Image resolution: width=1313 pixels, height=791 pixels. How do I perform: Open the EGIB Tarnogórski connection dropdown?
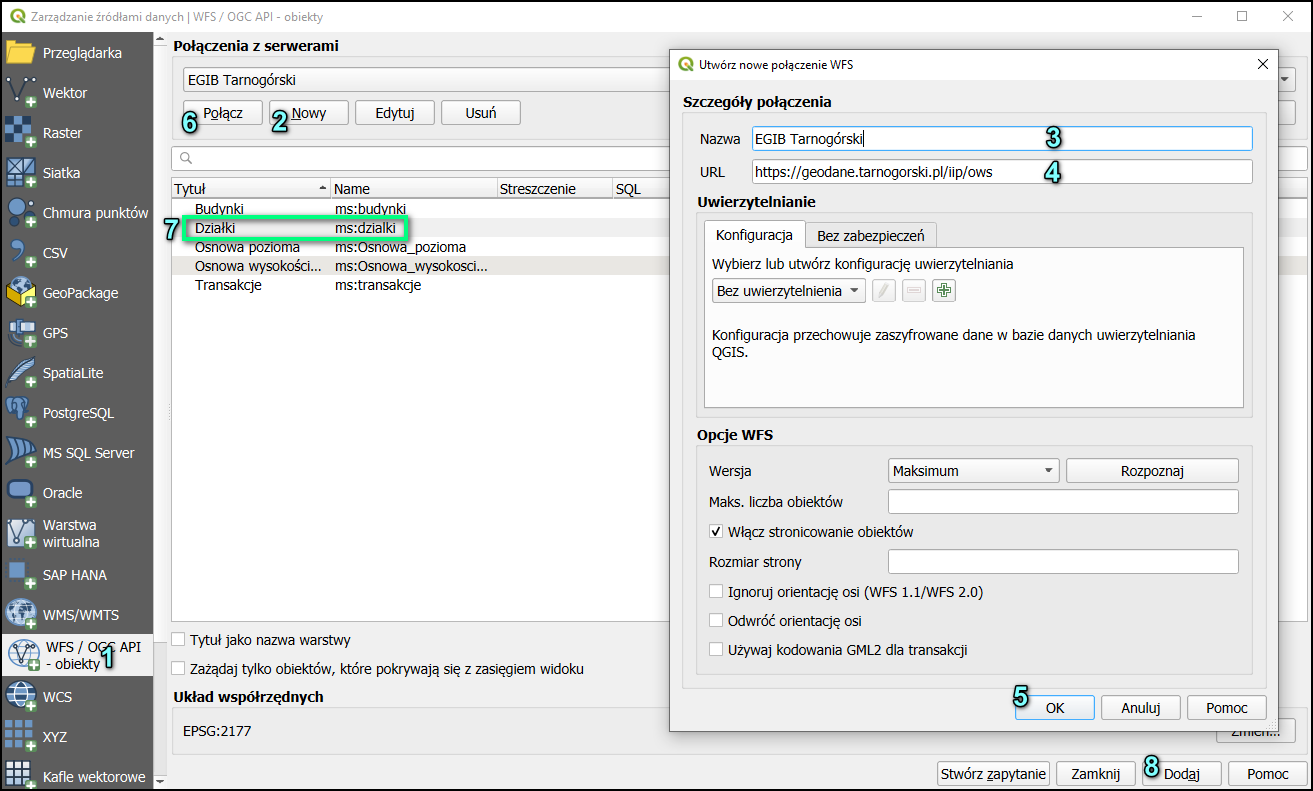(x=420, y=80)
